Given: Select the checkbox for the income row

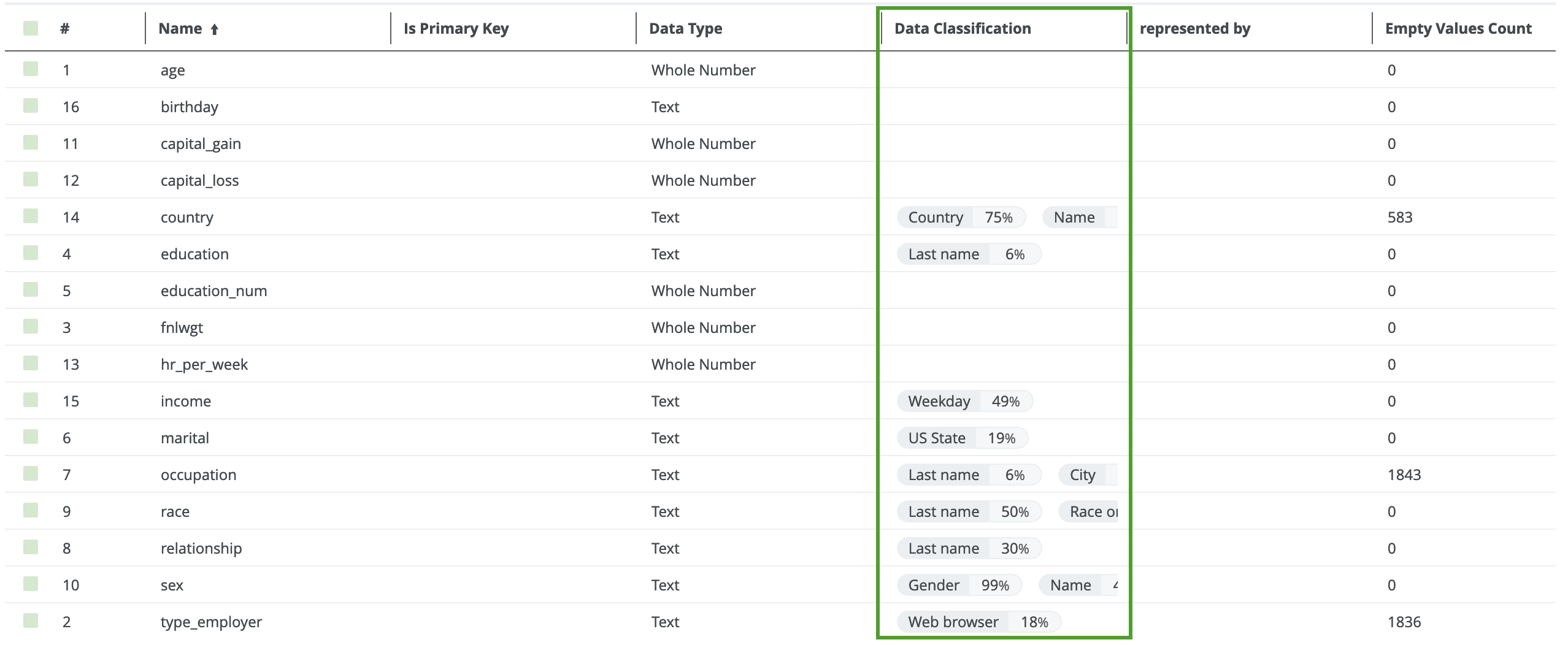Looking at the screenshot, I should 29,400.
